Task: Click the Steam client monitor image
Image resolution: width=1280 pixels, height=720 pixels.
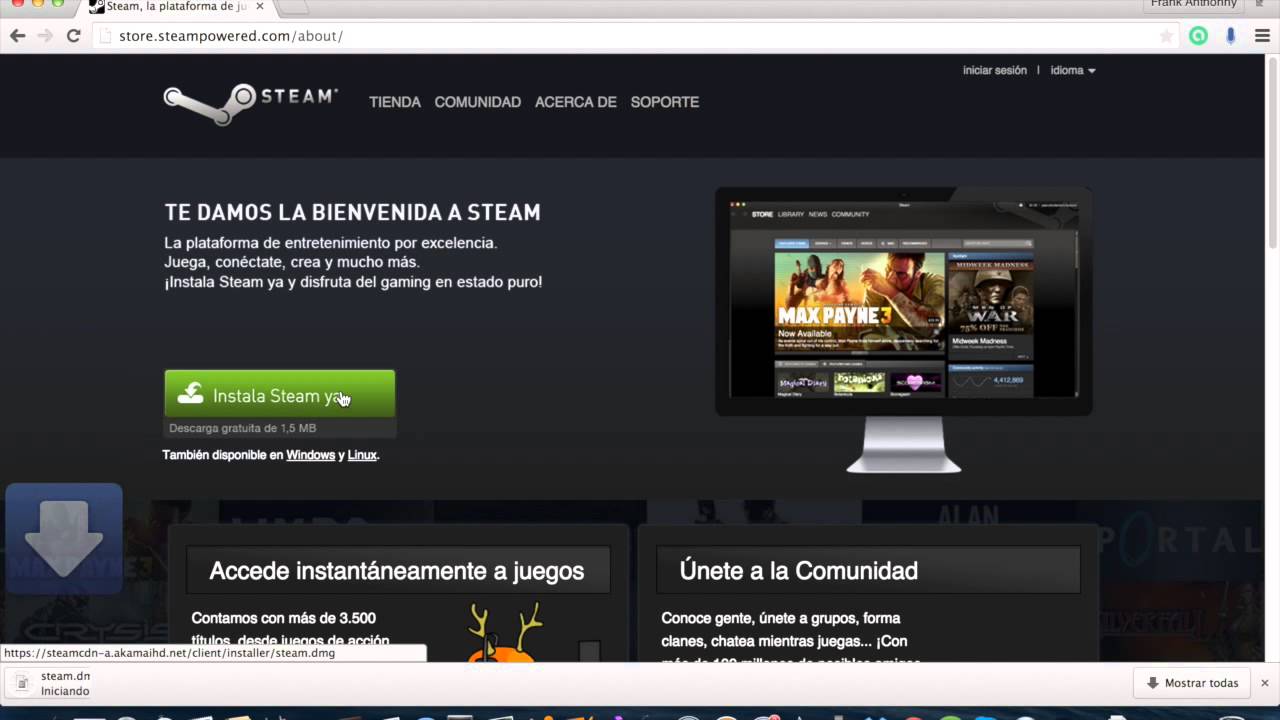Action: pyautogui.click(x=904, y=330)
